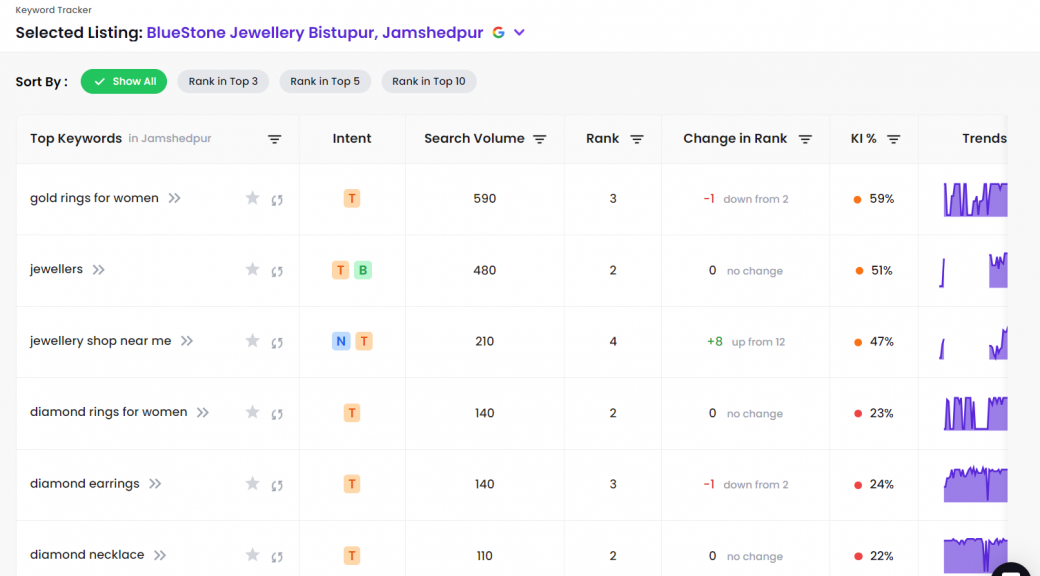The width and height of the screenshot is (1040, 576).
Task: Click the Trends column header
Action: [x=984, y=138]
